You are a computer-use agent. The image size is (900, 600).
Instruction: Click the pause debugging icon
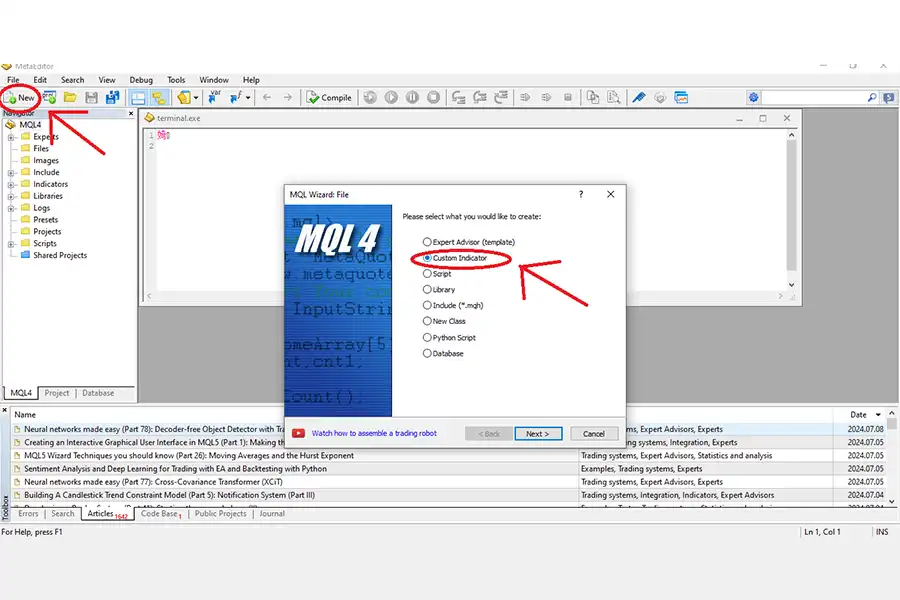pyautogui.click(x=412, y=98)
